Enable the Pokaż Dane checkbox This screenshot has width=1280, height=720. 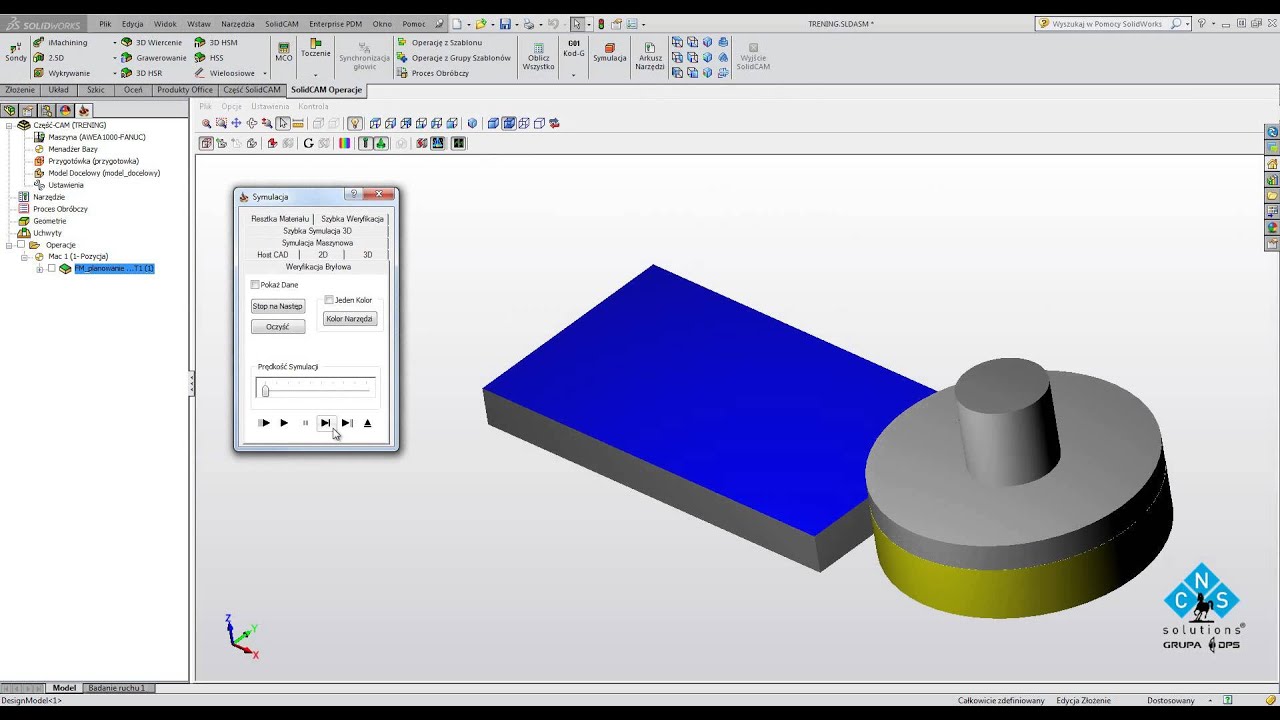255,285
